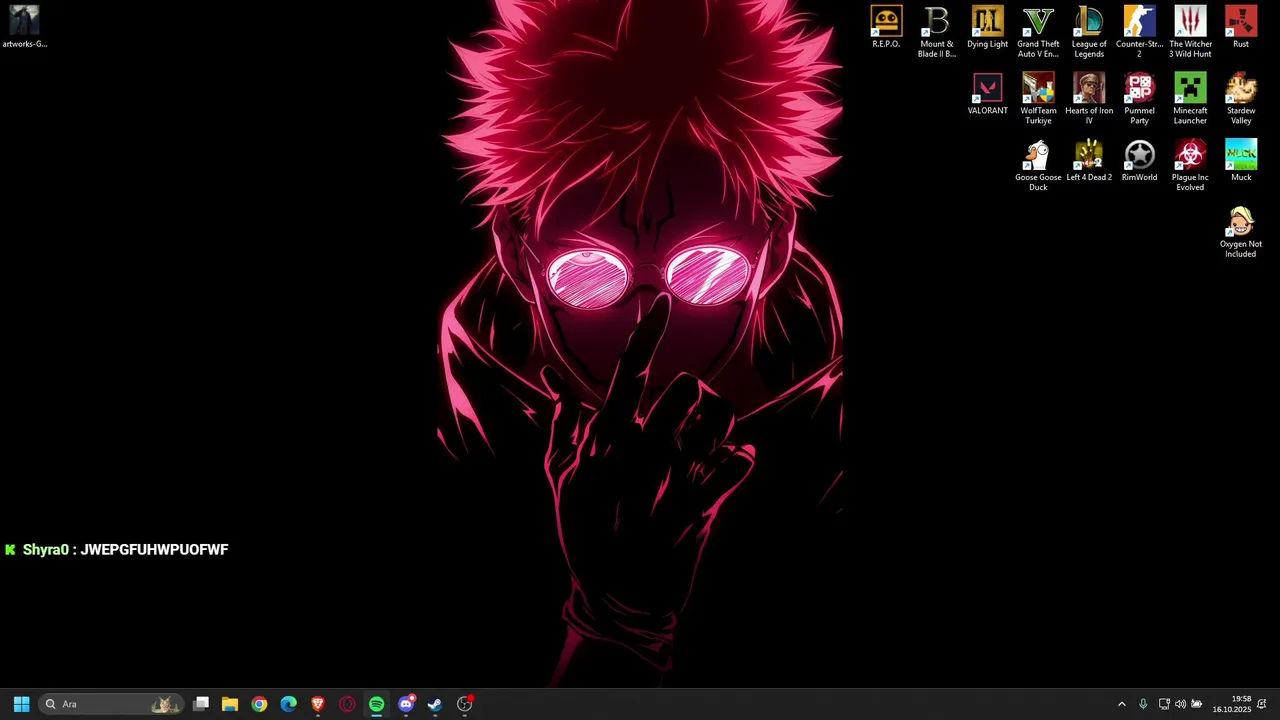Select the RimWorld desktop icon
Image resolution: width=1280 pixels, height=720 pixels.
click(1139, 161)
